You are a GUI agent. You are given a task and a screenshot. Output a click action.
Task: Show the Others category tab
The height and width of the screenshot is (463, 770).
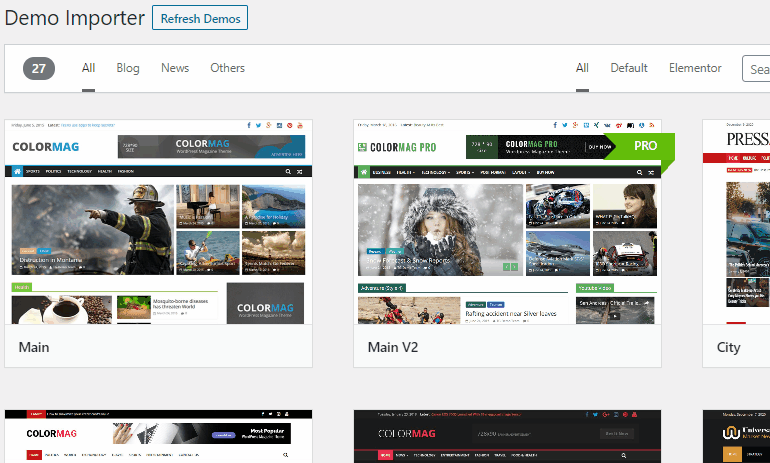coord(227,68)
